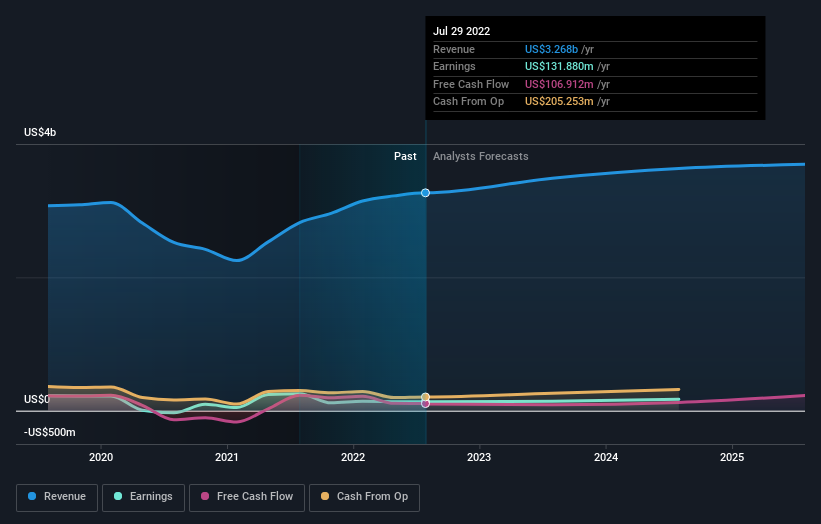The width and height of the screenshot is (821, 524).
Task: Click the orange Cash From Op data point
Action: pos(425,397)
